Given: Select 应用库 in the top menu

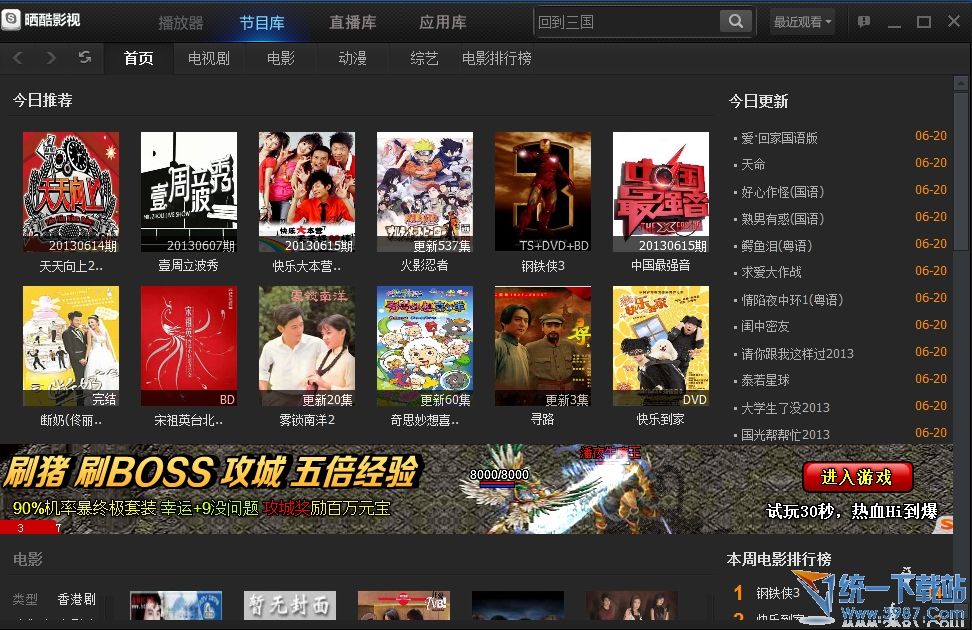Looking at the screenshot, I should click(x=442, y=22).
